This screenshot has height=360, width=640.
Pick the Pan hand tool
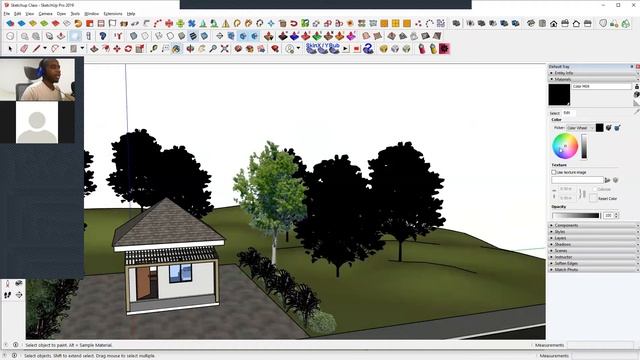pos(202,49)
